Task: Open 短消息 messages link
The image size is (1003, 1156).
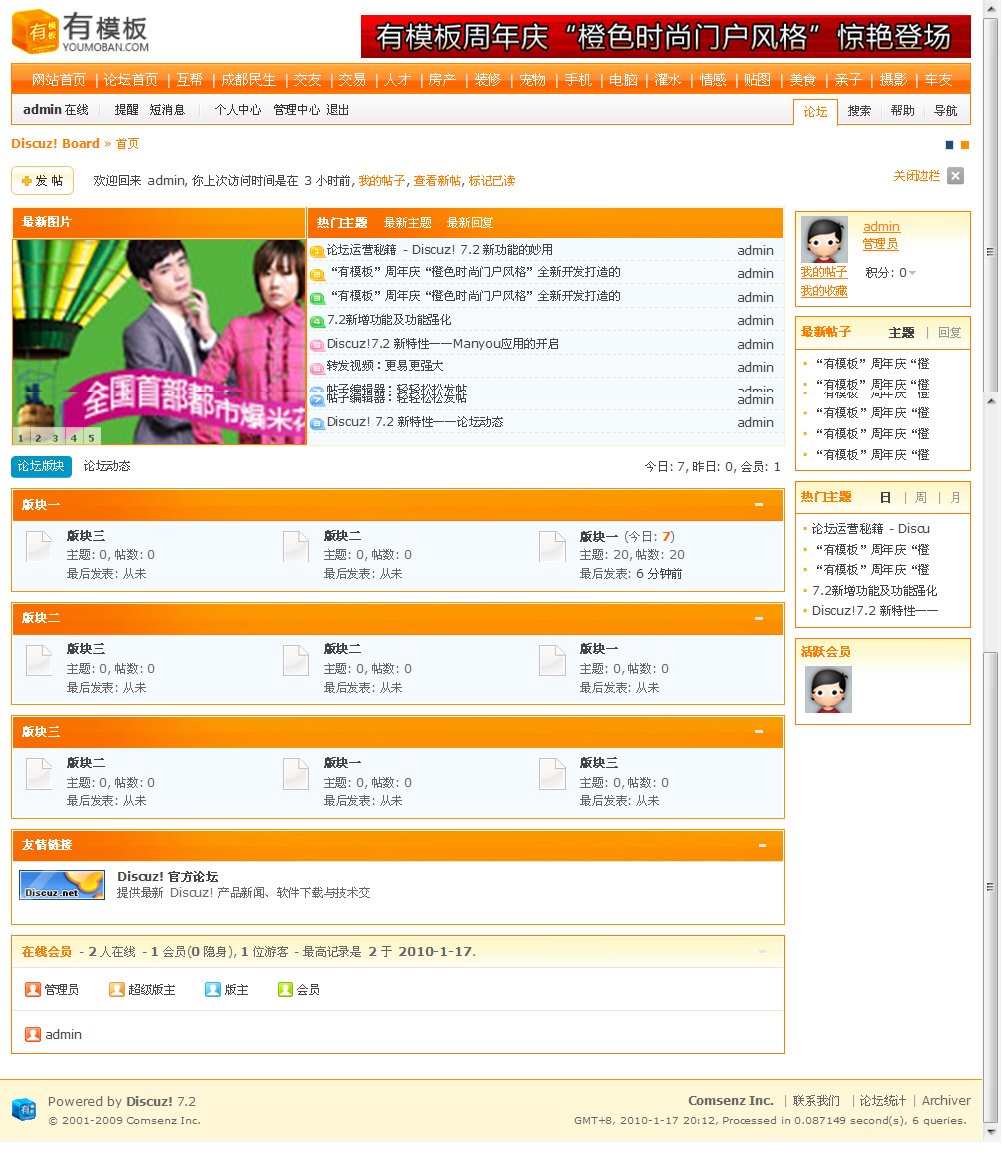Action: 167,110
